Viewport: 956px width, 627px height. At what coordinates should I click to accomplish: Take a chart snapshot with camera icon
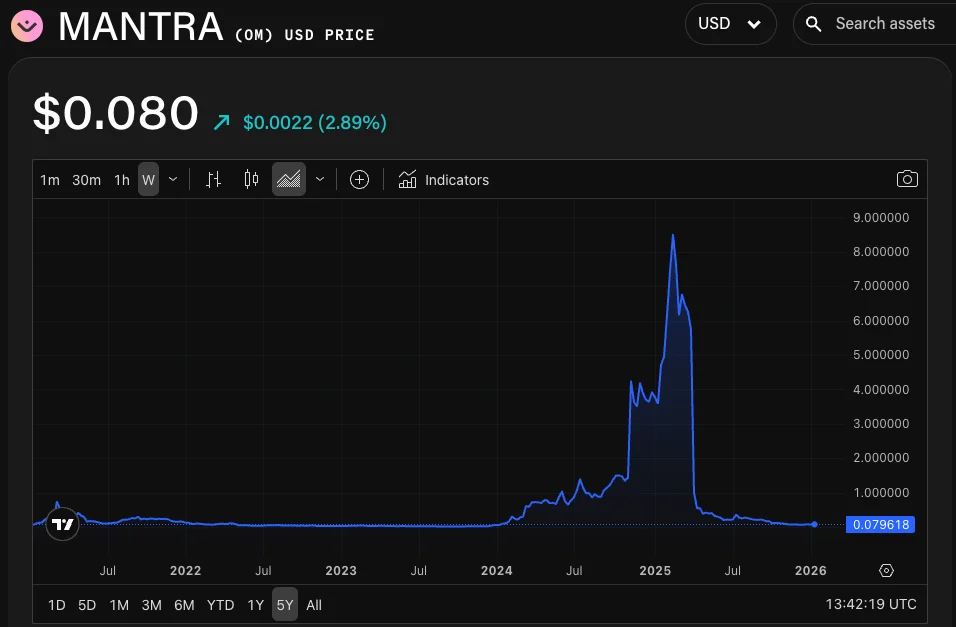coord(907,179)
